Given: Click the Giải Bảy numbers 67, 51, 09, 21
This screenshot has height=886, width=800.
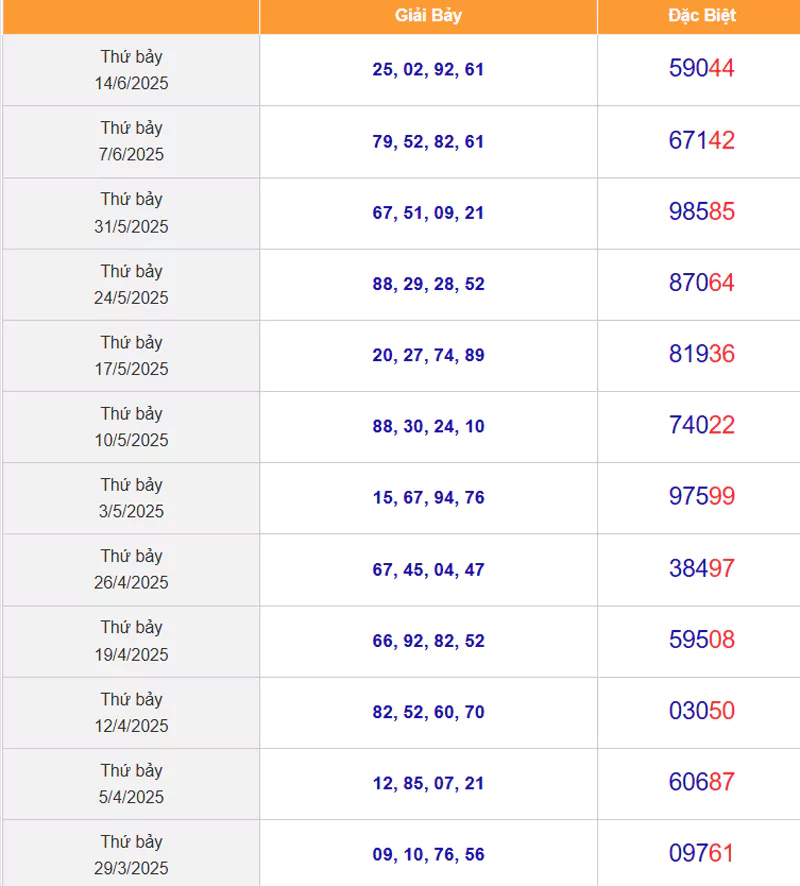Looking at the screenshot, I should [x=428, y=213].
